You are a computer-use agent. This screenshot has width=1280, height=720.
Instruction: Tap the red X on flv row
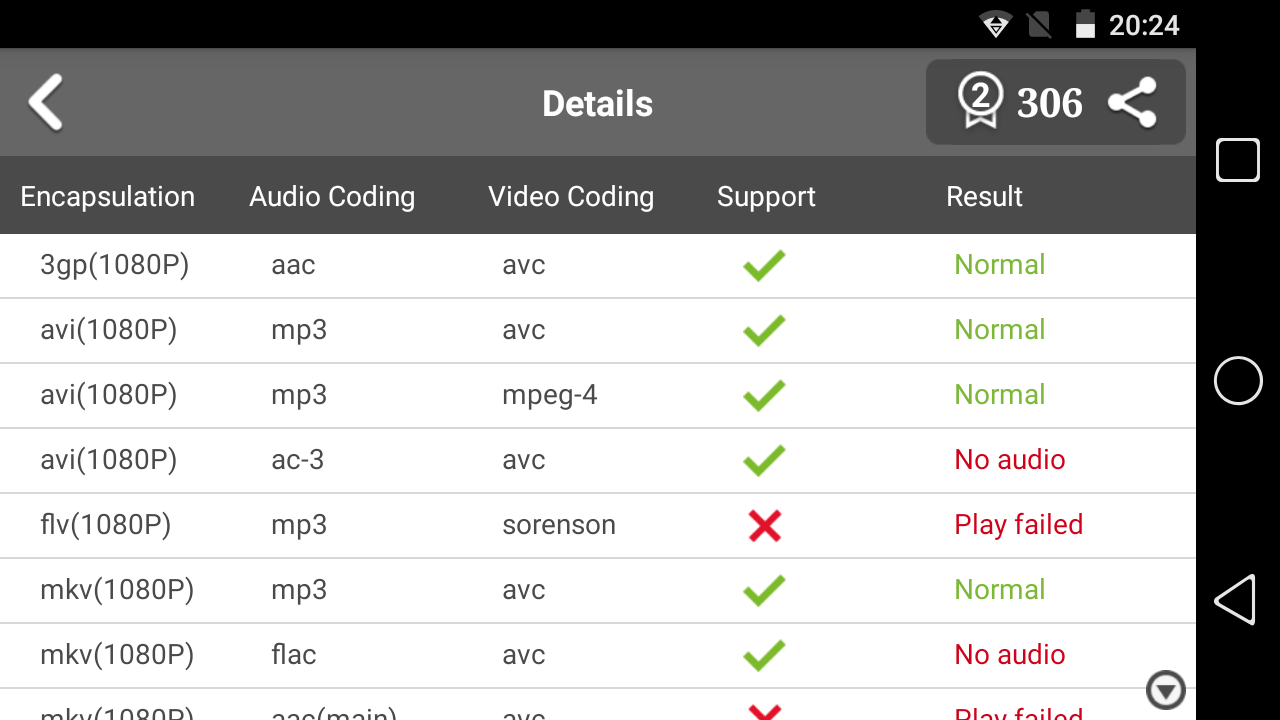(764, 525)
